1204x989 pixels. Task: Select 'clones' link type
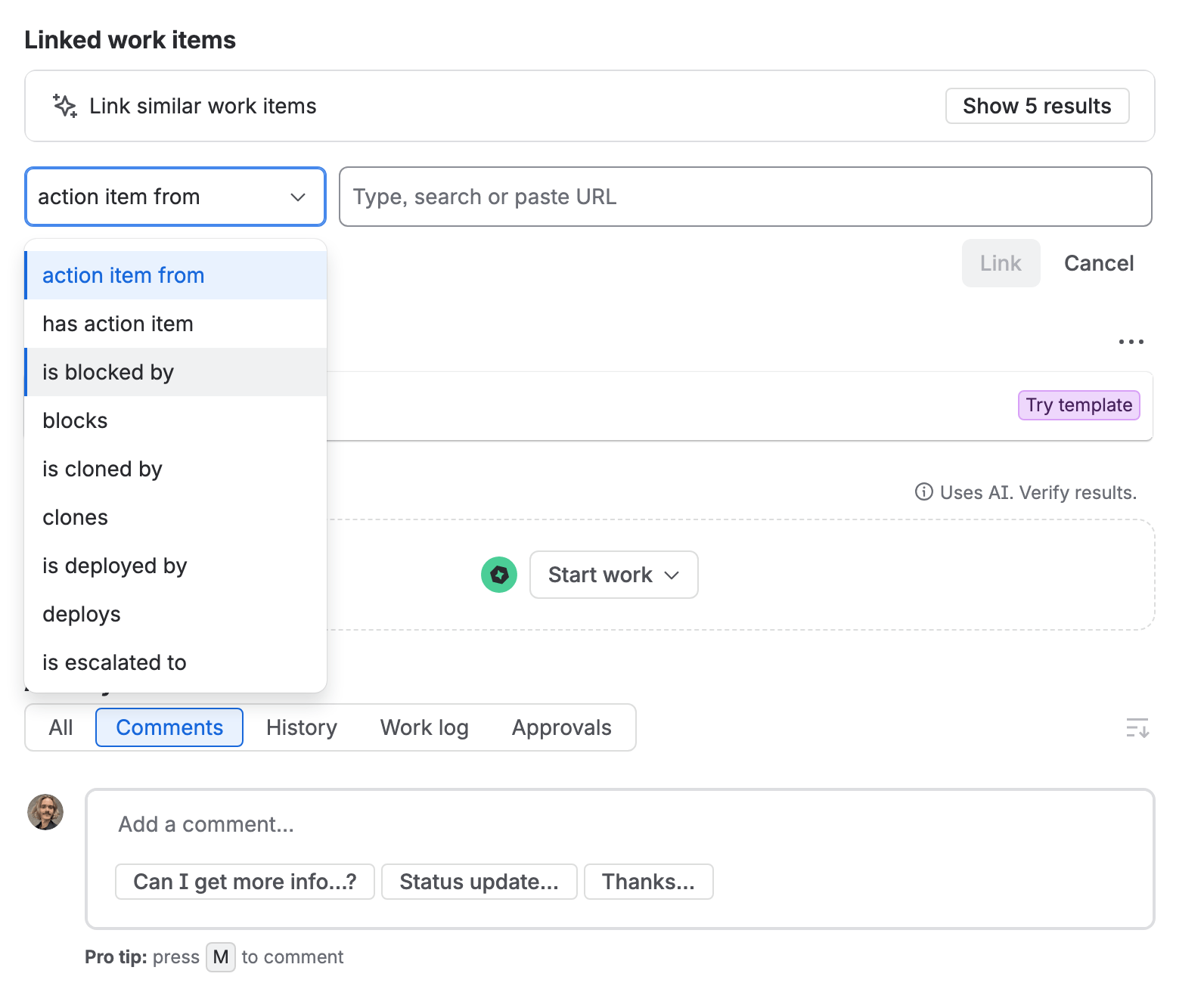tap(175, 517)
